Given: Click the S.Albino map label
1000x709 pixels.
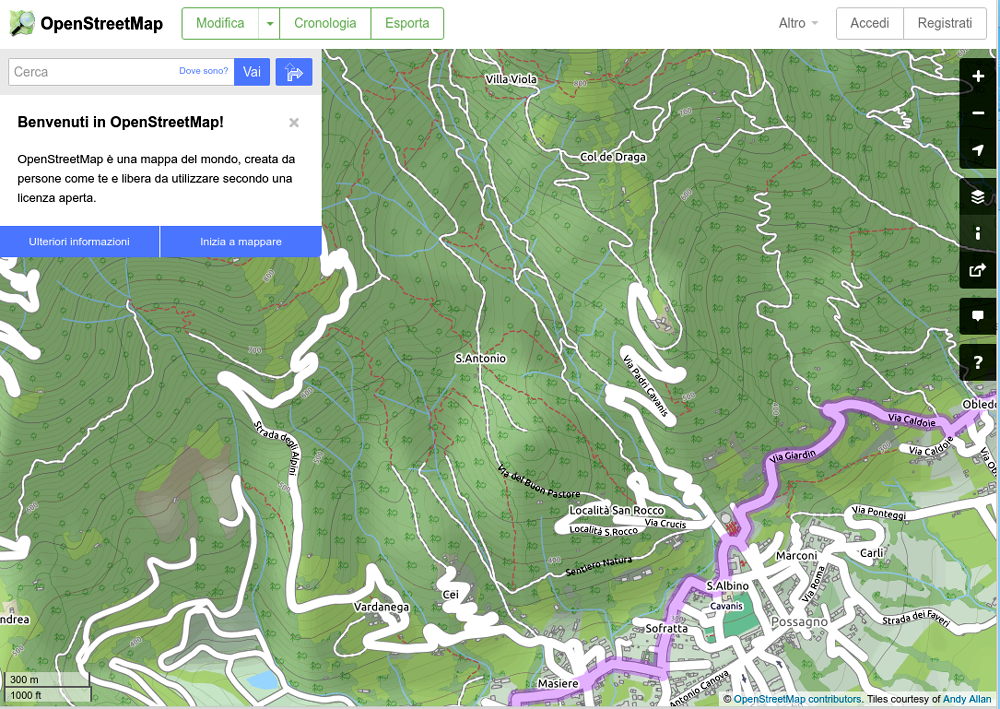Looking at the screenshot, I should coord(728,585).
